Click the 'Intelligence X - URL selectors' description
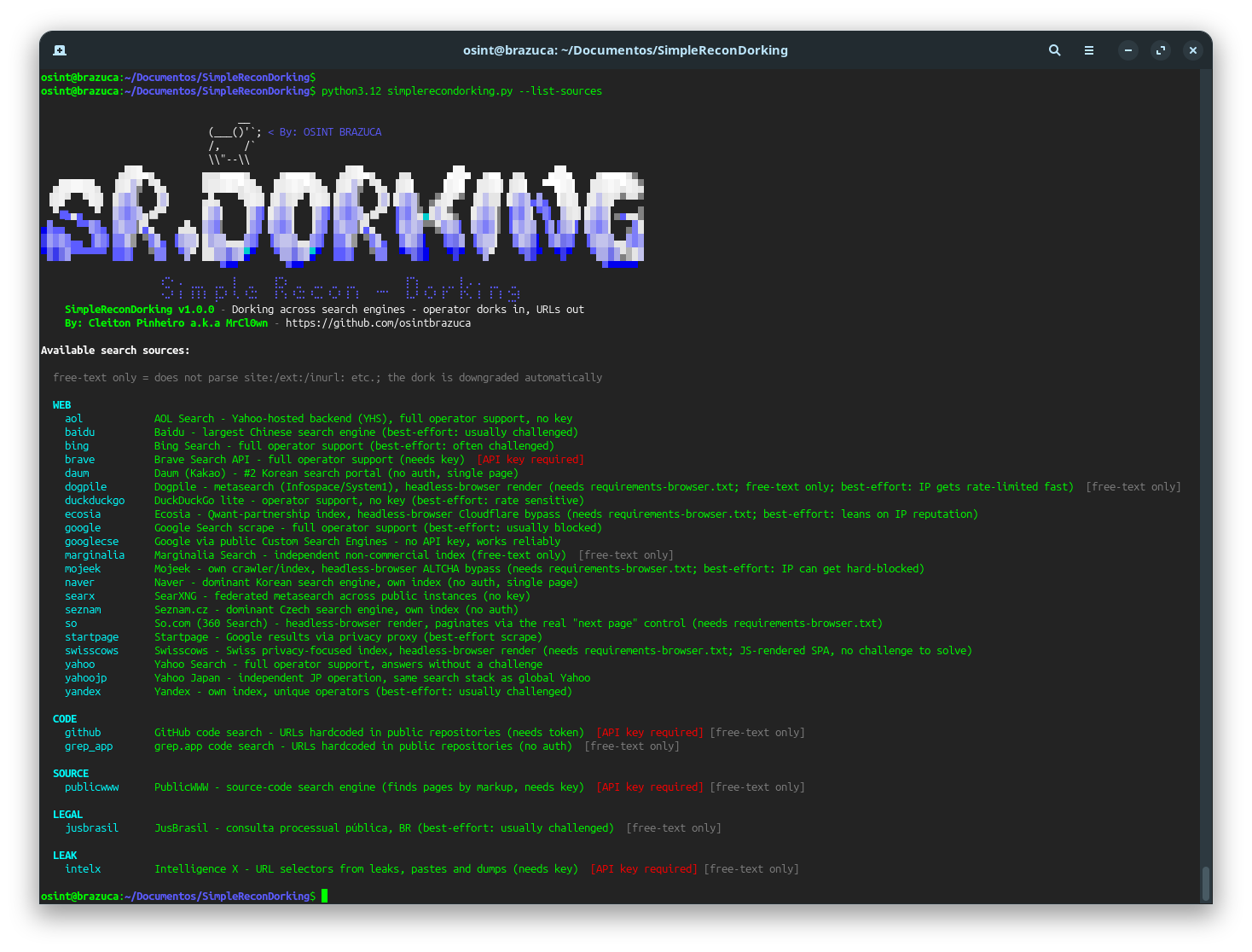1252x952 pixels. 366,869
